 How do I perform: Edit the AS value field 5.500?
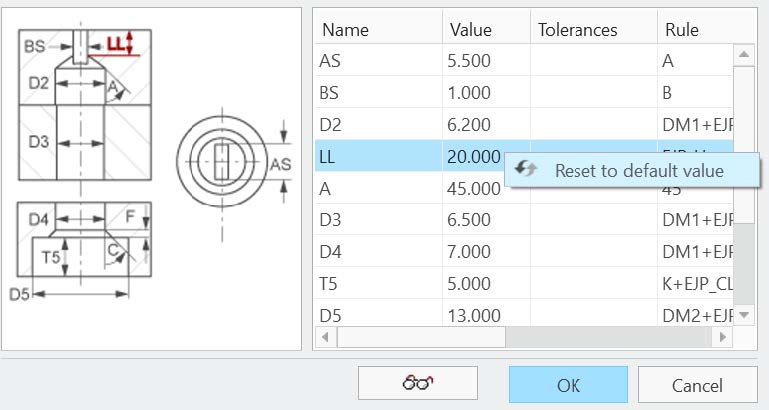click(x=471, y=60)
